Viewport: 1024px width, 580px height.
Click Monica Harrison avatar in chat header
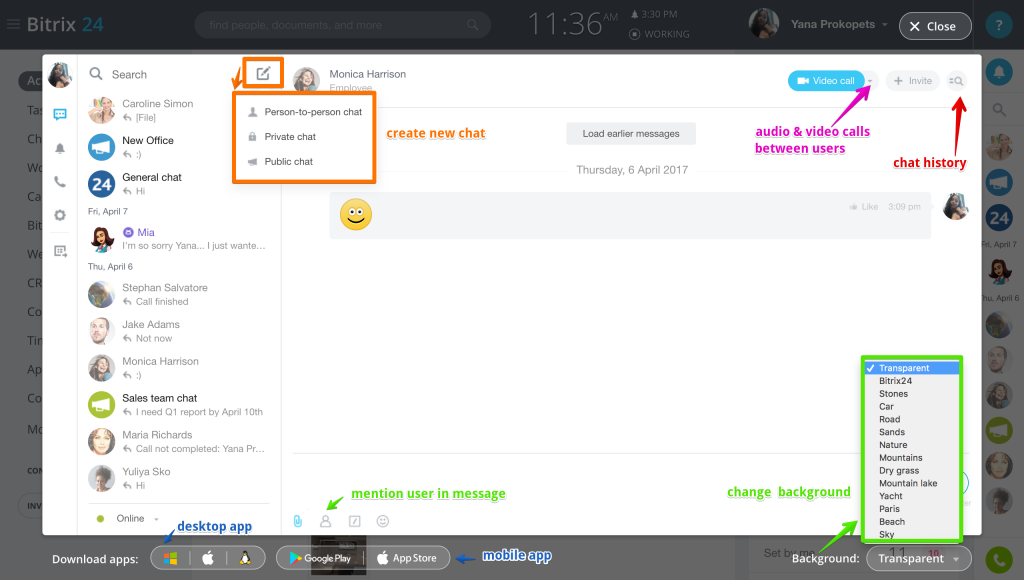pos(306,80)
